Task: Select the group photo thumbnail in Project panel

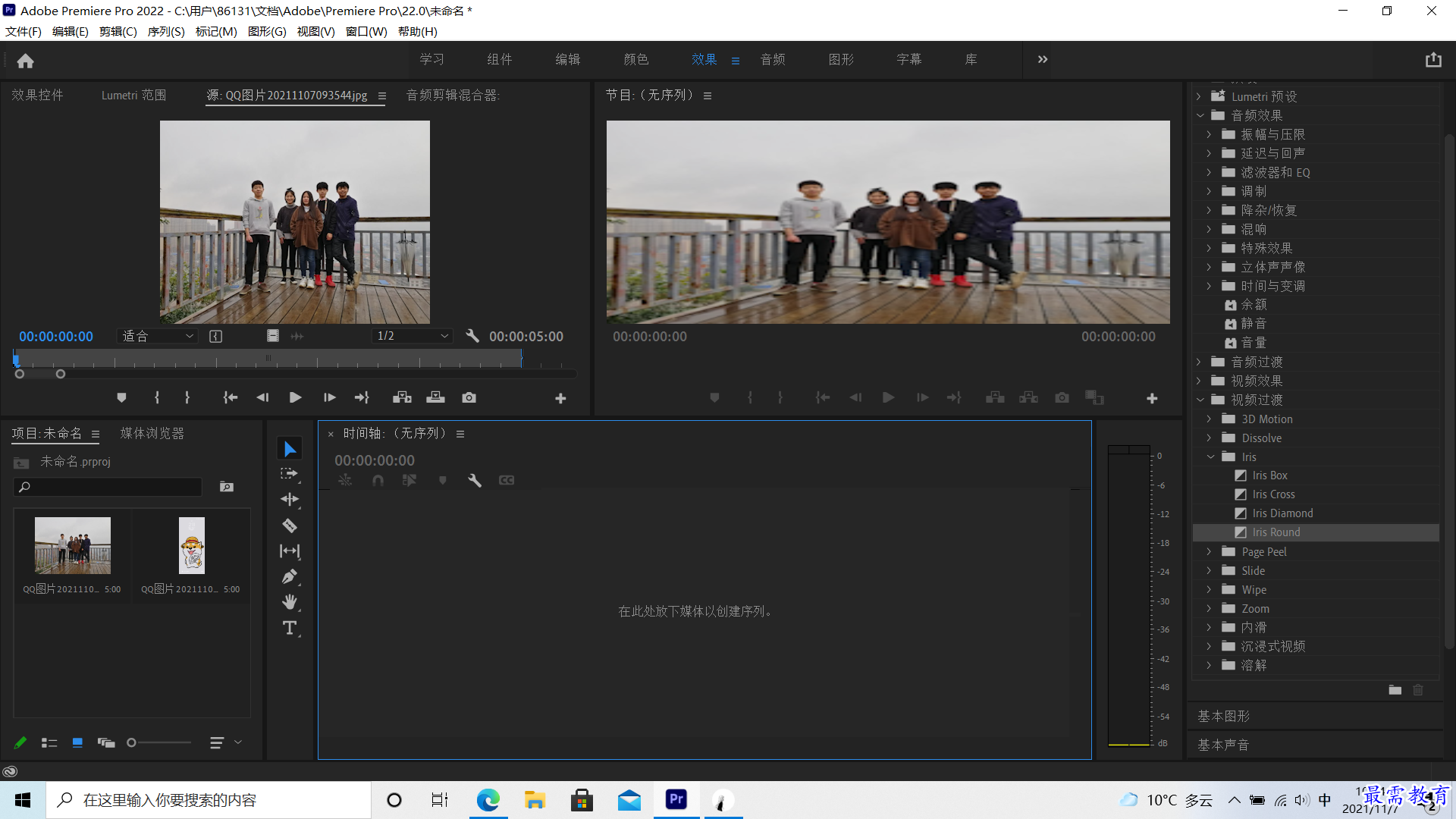Action: [73, 545]
